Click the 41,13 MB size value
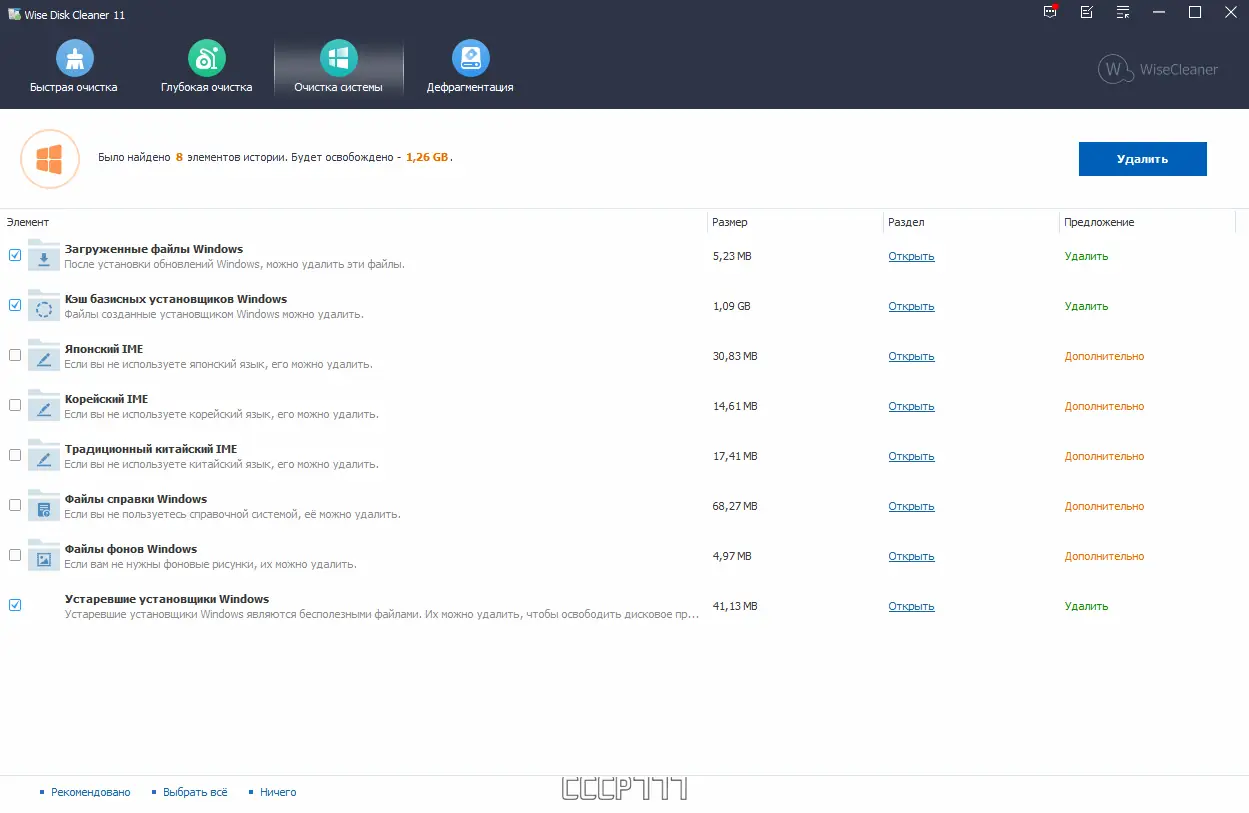The image size is (1249, 813). pos(735,606)
